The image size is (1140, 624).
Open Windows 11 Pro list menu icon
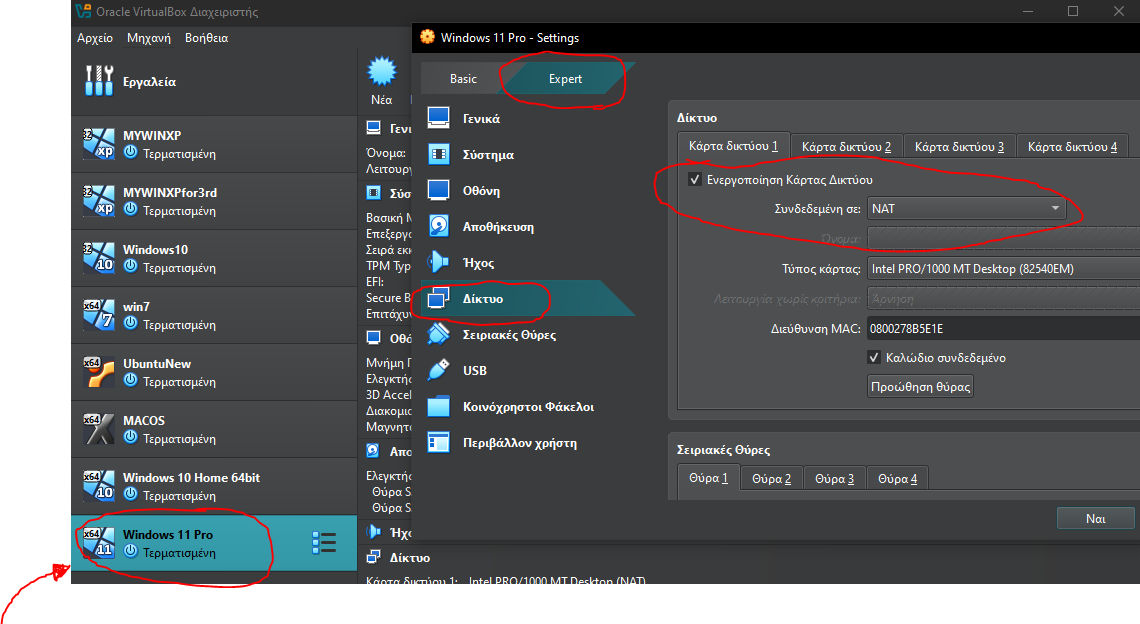point(324,543)
